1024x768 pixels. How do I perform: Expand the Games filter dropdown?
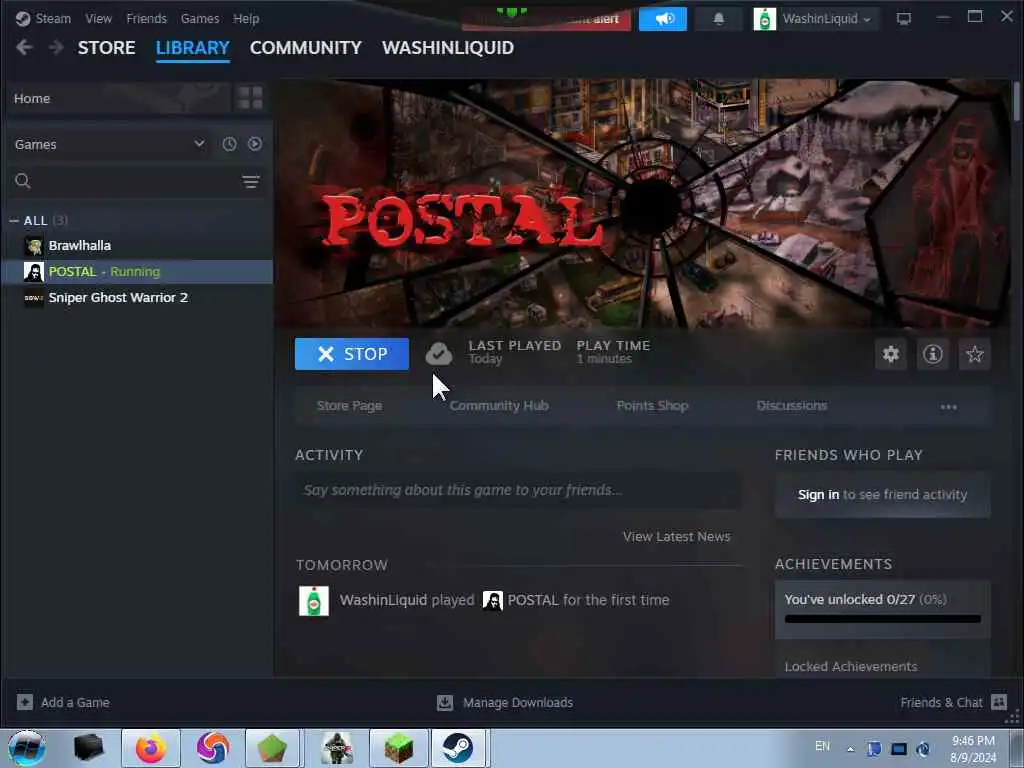coord(110,144)
